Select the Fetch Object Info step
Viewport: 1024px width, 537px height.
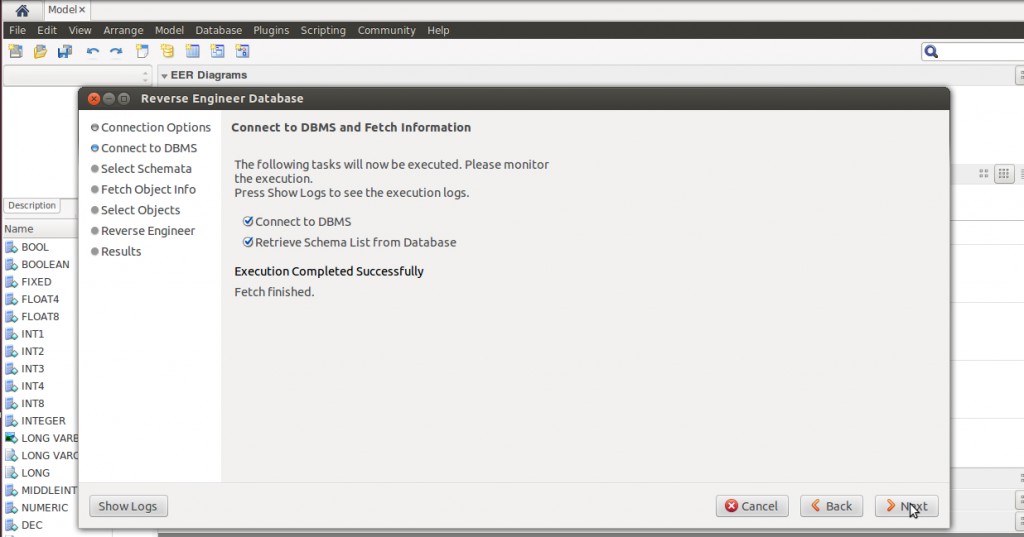[x=144, y=189]
